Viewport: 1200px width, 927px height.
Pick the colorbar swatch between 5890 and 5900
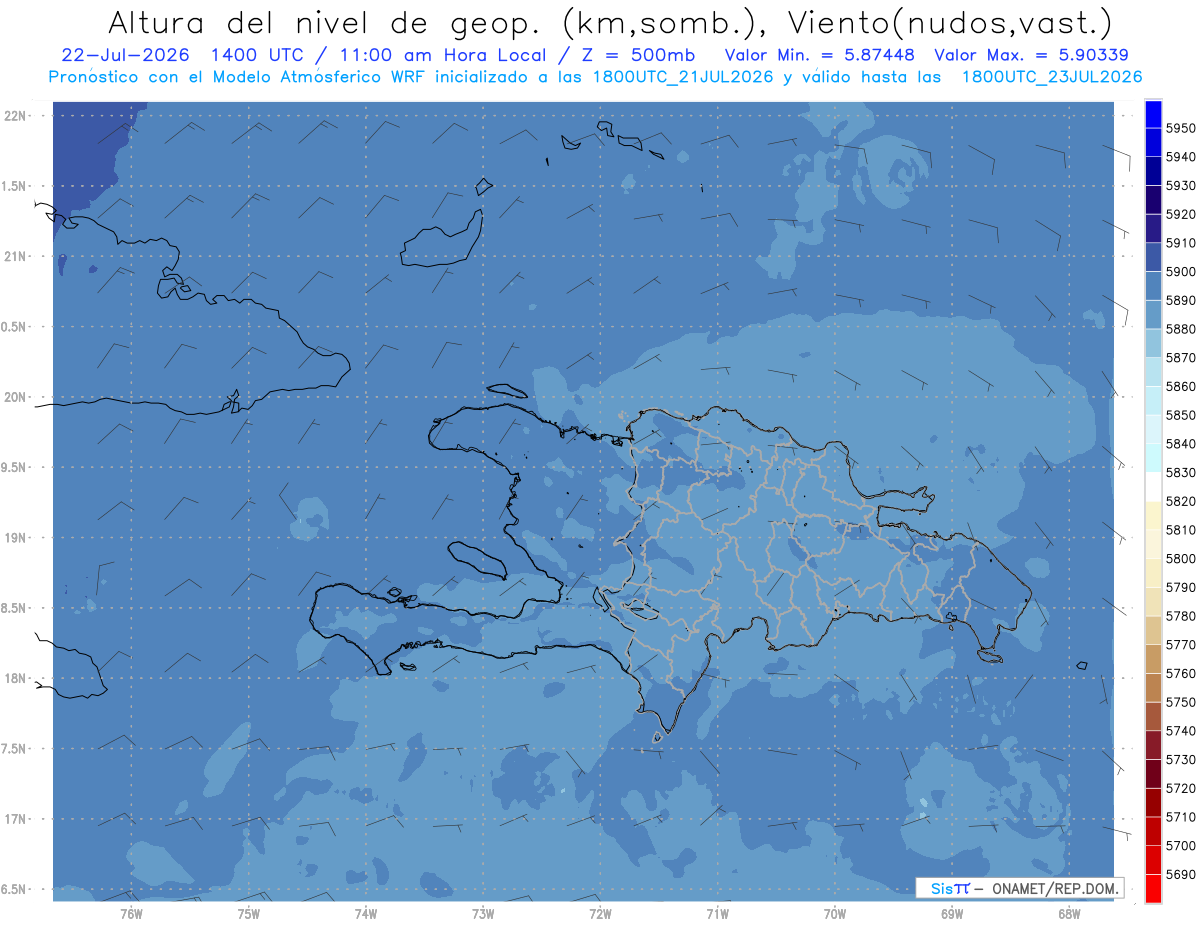(1153, 286)
